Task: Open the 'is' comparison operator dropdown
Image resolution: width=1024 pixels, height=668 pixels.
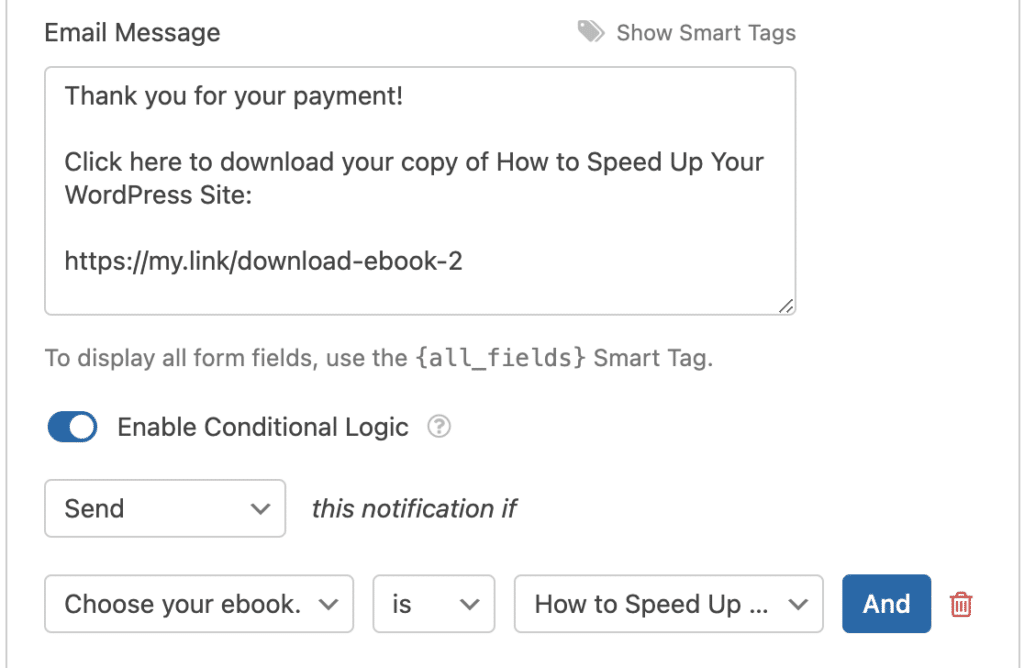Action: tap(434, 604)
